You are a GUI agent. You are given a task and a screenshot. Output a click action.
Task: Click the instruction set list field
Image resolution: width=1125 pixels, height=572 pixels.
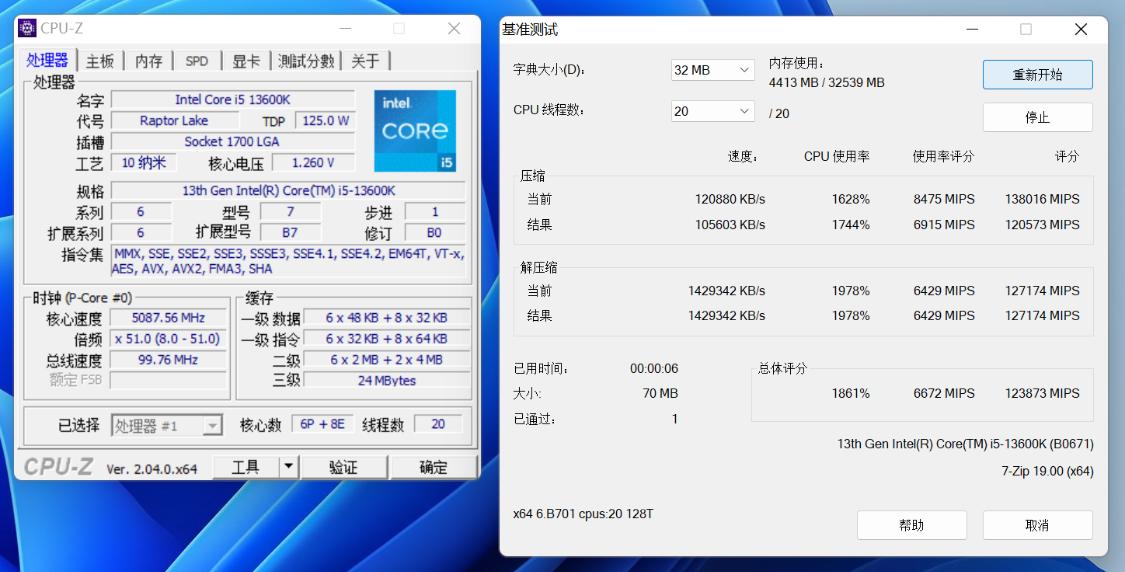(x=288, y=261)
